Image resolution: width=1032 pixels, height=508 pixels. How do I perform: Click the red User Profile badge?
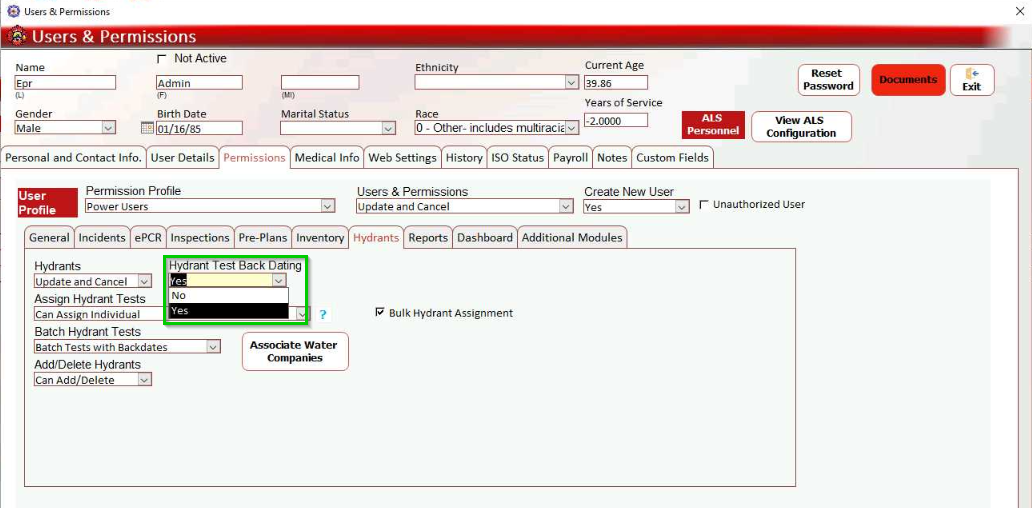47,203
